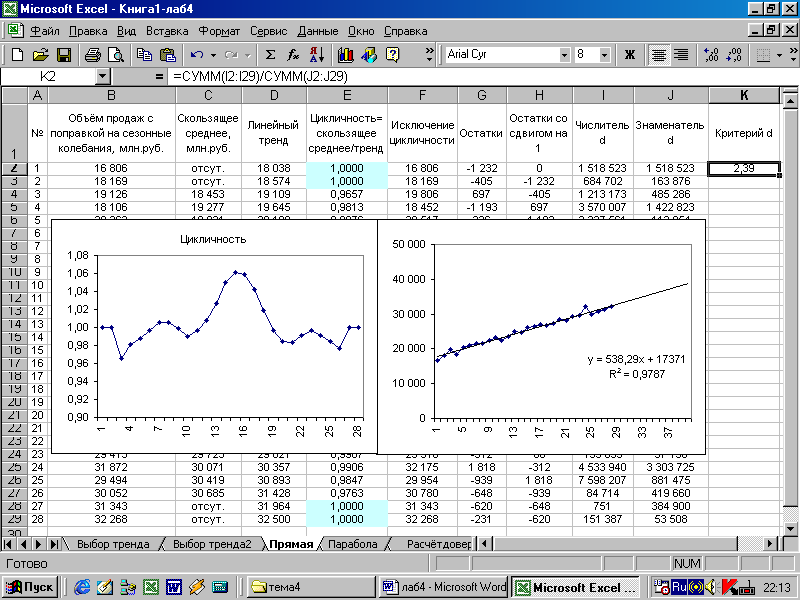Open the Окно menu
This screenshot has width=800, height=600.
(x=361, y=31)
